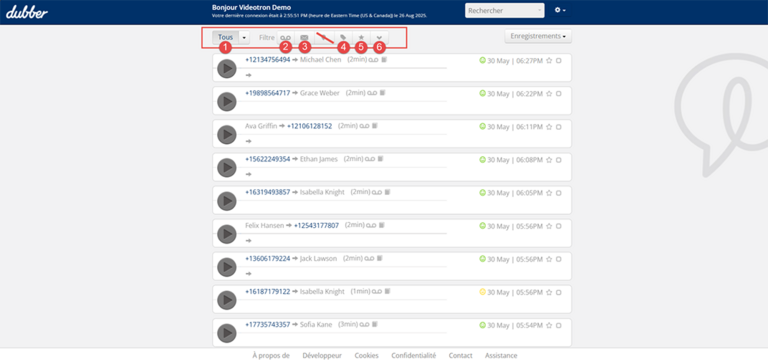
Task: Open the Enregistrements dropdown
Action: 538,36
